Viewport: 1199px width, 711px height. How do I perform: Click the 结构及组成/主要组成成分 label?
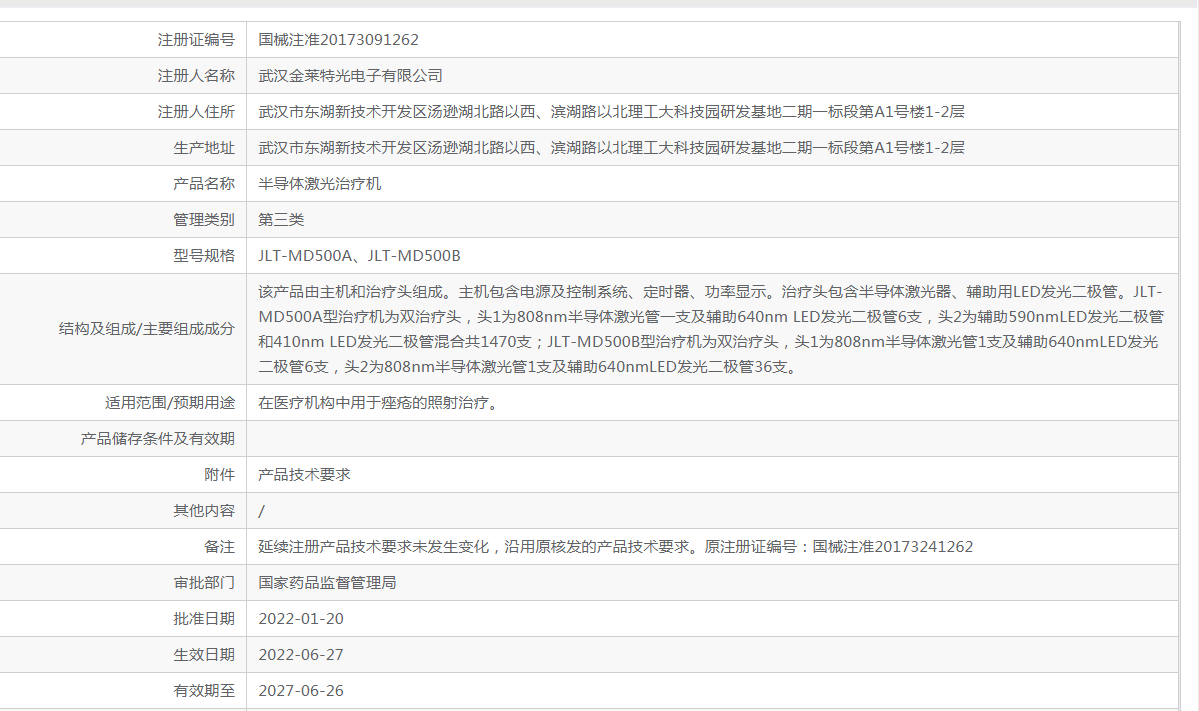tap(147, 329)
